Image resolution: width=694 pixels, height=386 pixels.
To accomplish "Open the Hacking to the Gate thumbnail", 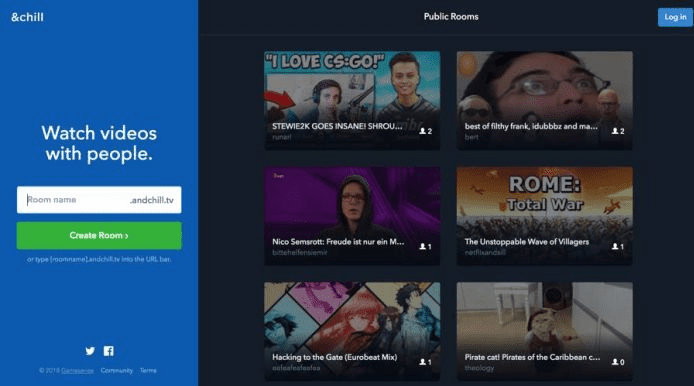I will click(352, 331).
